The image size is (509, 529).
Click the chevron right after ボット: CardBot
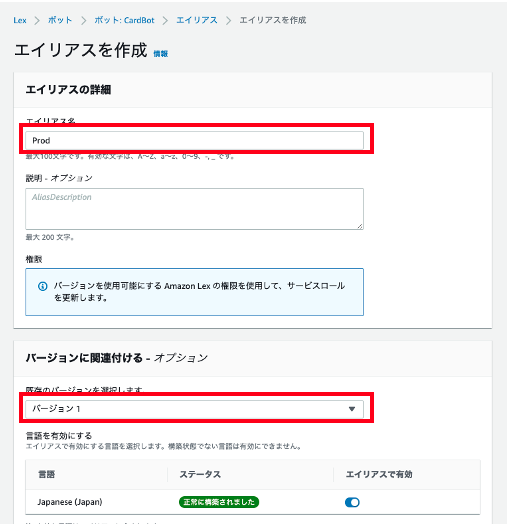[165, 21]
